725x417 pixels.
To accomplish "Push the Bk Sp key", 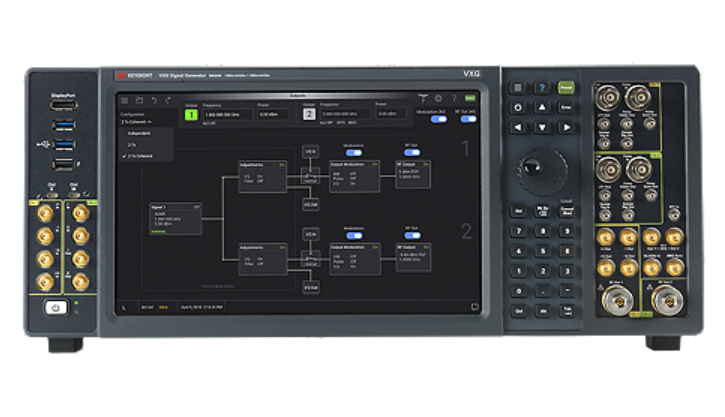I will (x=542, y=211).
